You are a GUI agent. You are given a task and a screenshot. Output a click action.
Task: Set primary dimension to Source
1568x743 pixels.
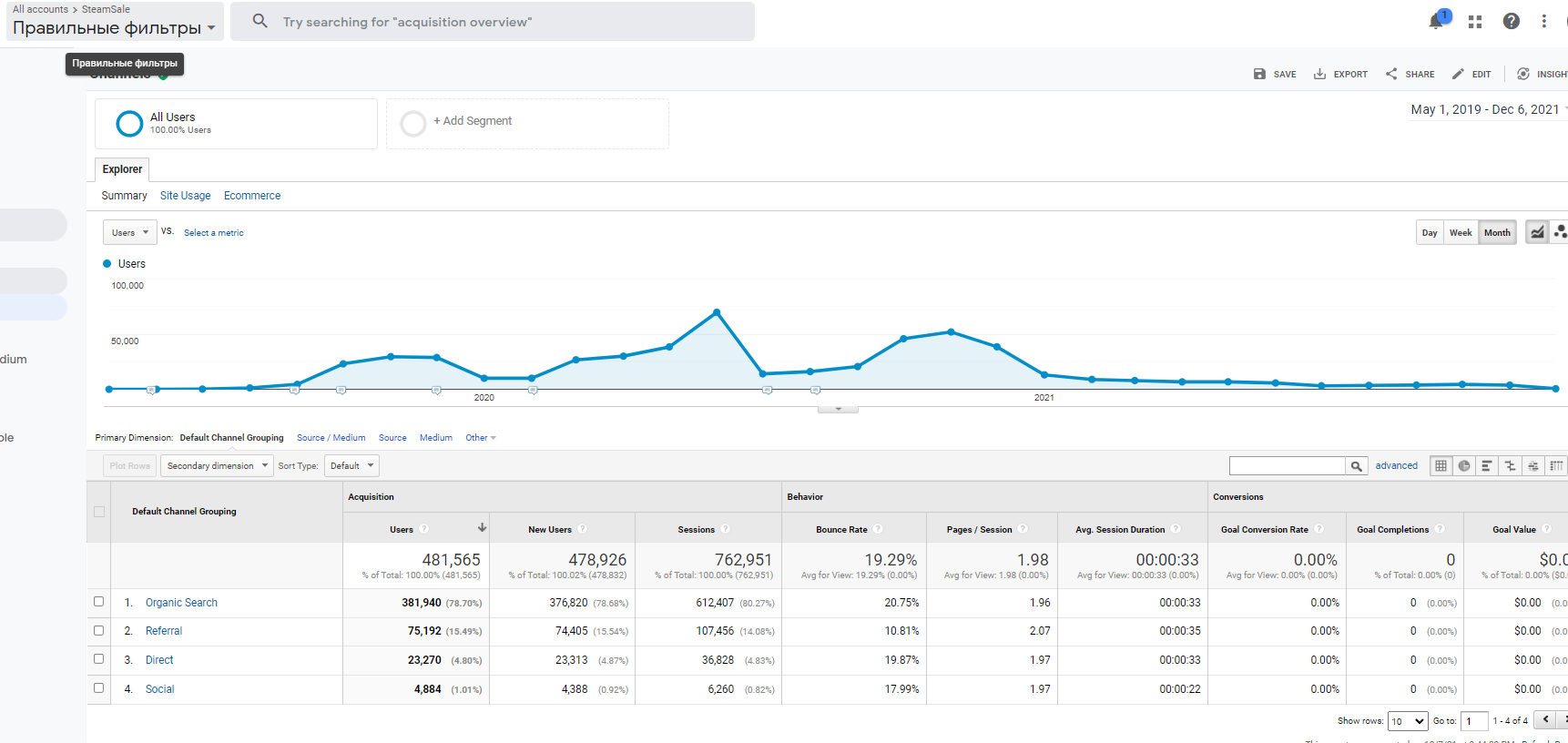click(392, 438)
